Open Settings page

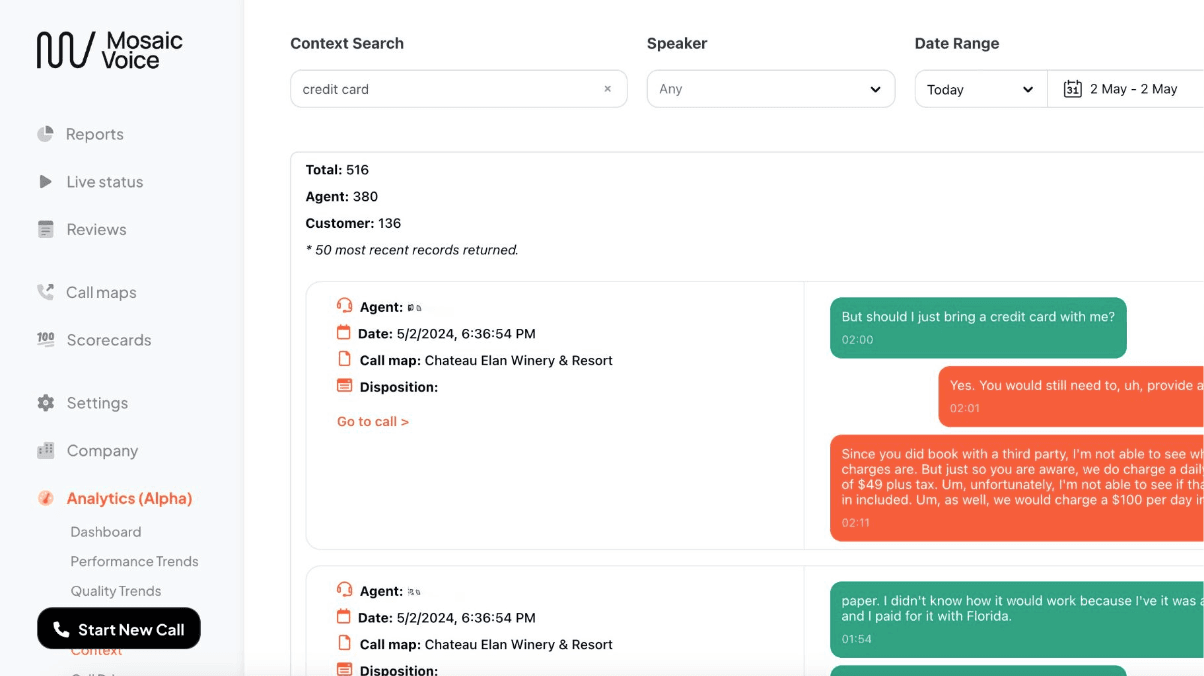click(x=97, y=403)
